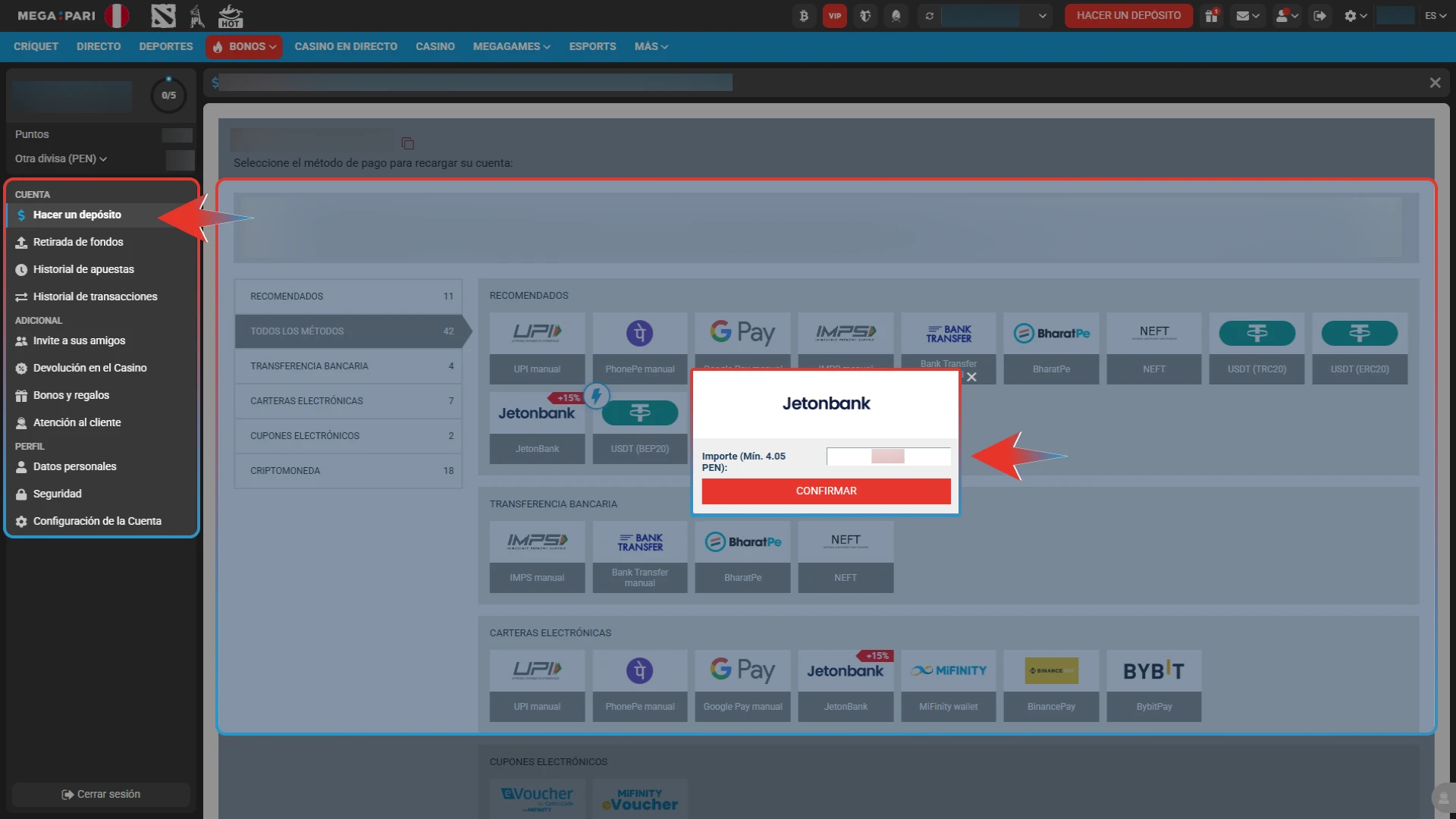Click the copy icon next to account ID

click(407, 143)
